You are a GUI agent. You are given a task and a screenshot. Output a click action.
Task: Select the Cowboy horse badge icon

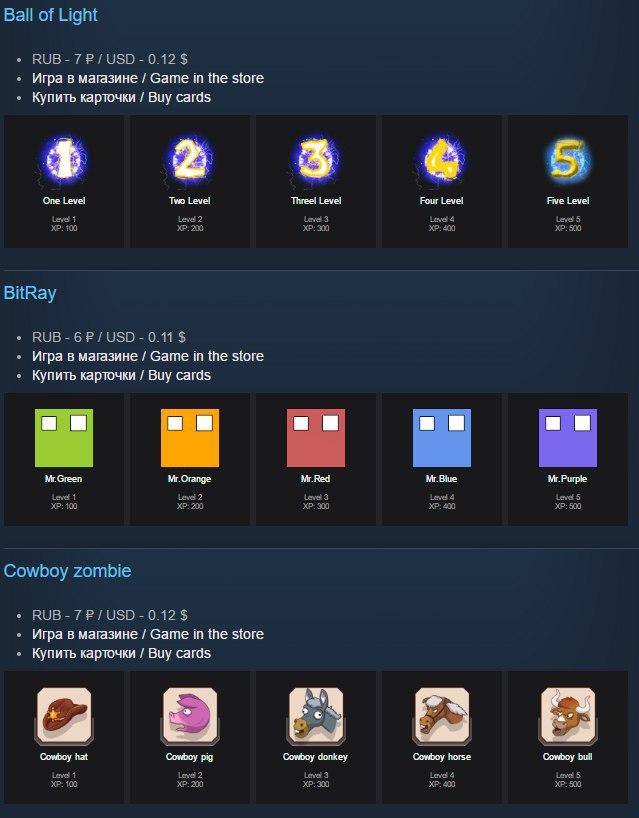click(x=442, y=716)
